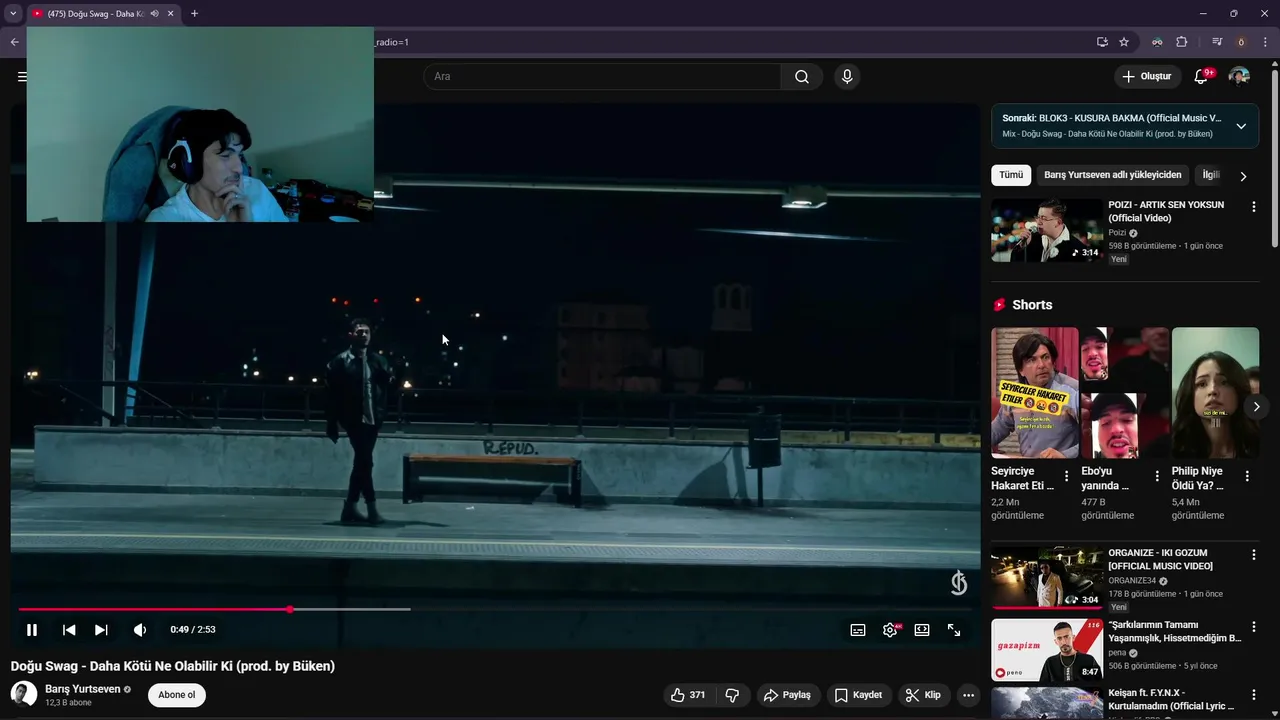Screen dimensions: 1280x720
Task: Open Barış Yurtseven channel avatar
Action: (x=24, y=694)
